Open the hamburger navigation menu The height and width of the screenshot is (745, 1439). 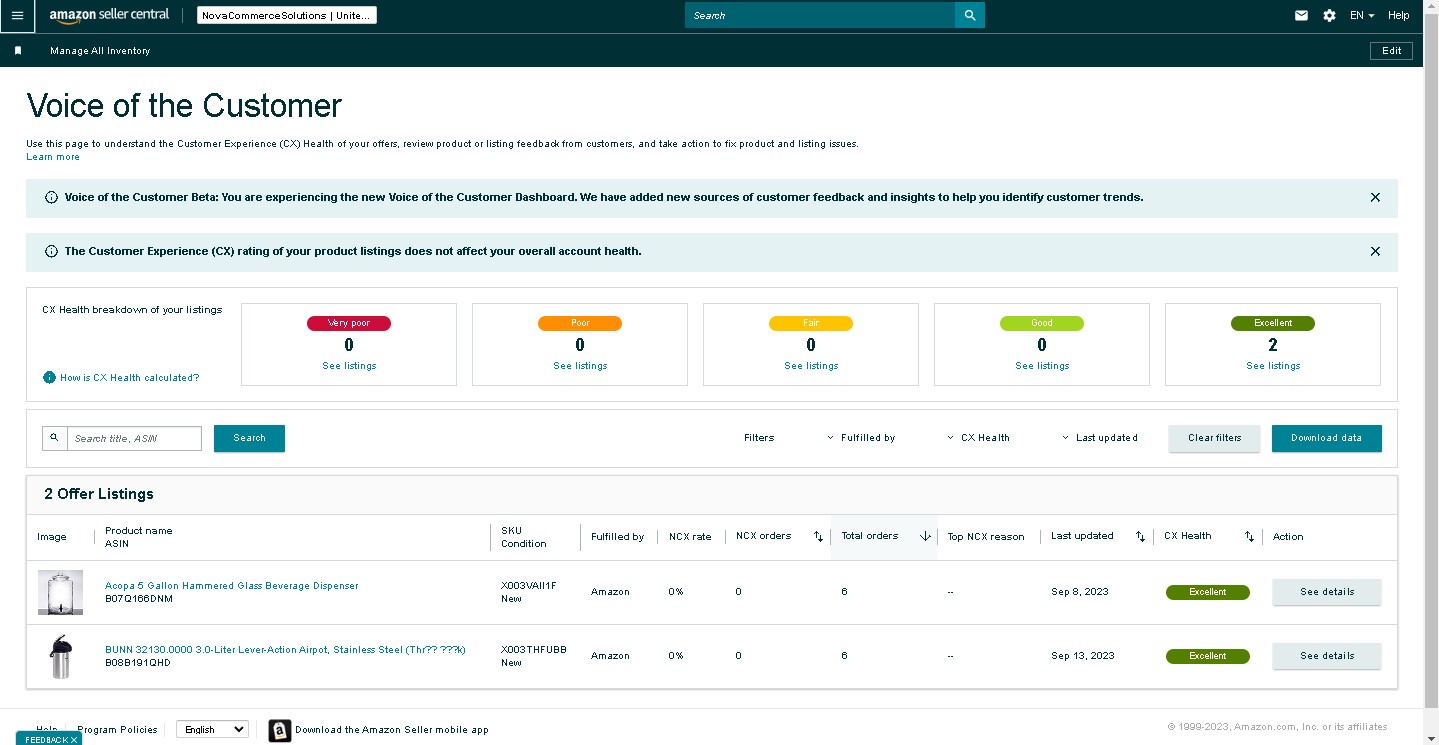(x=17, y=16)
